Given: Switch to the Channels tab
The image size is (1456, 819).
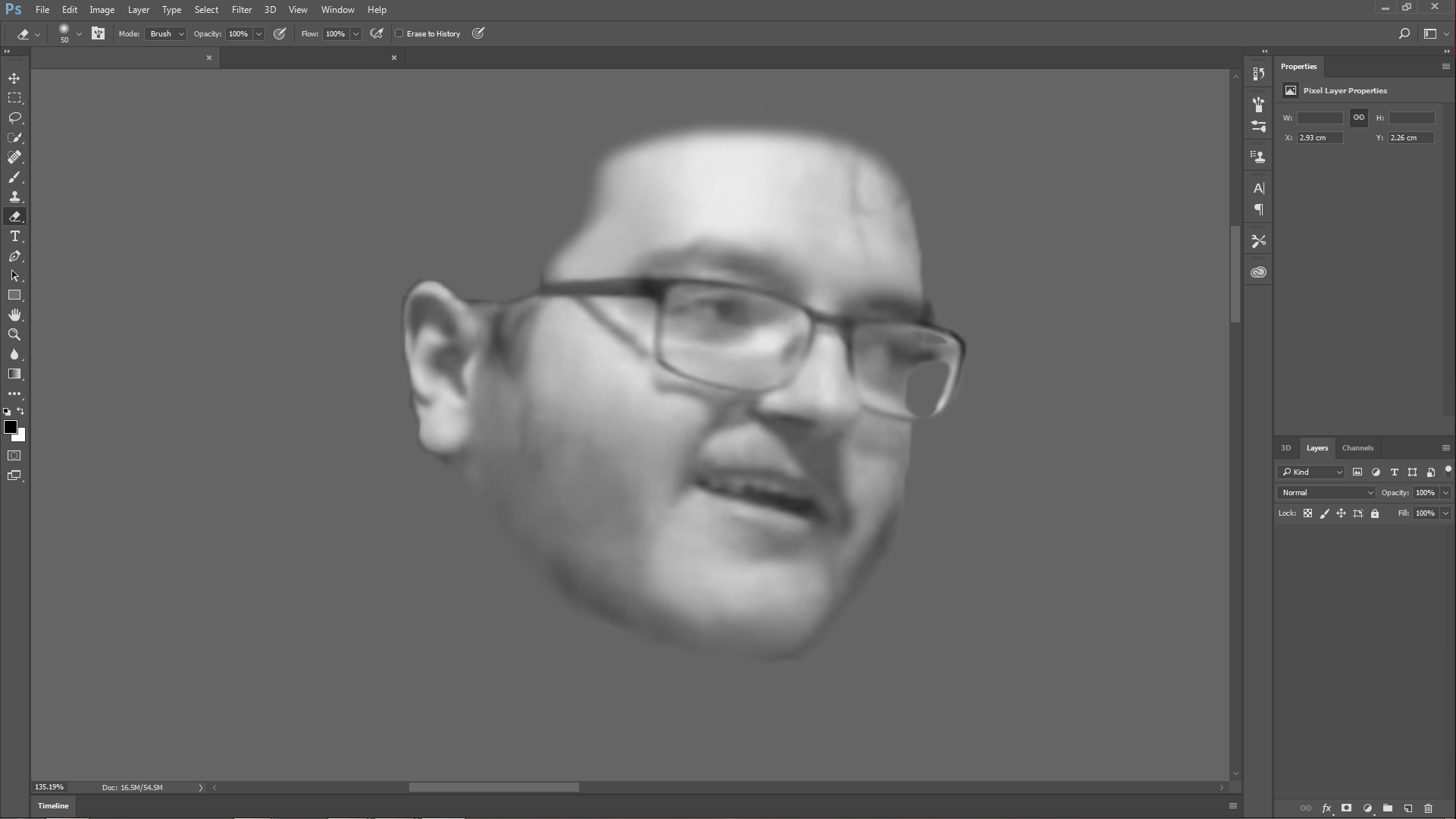Looking at the screenshot, I should [x=1357, y=447].
